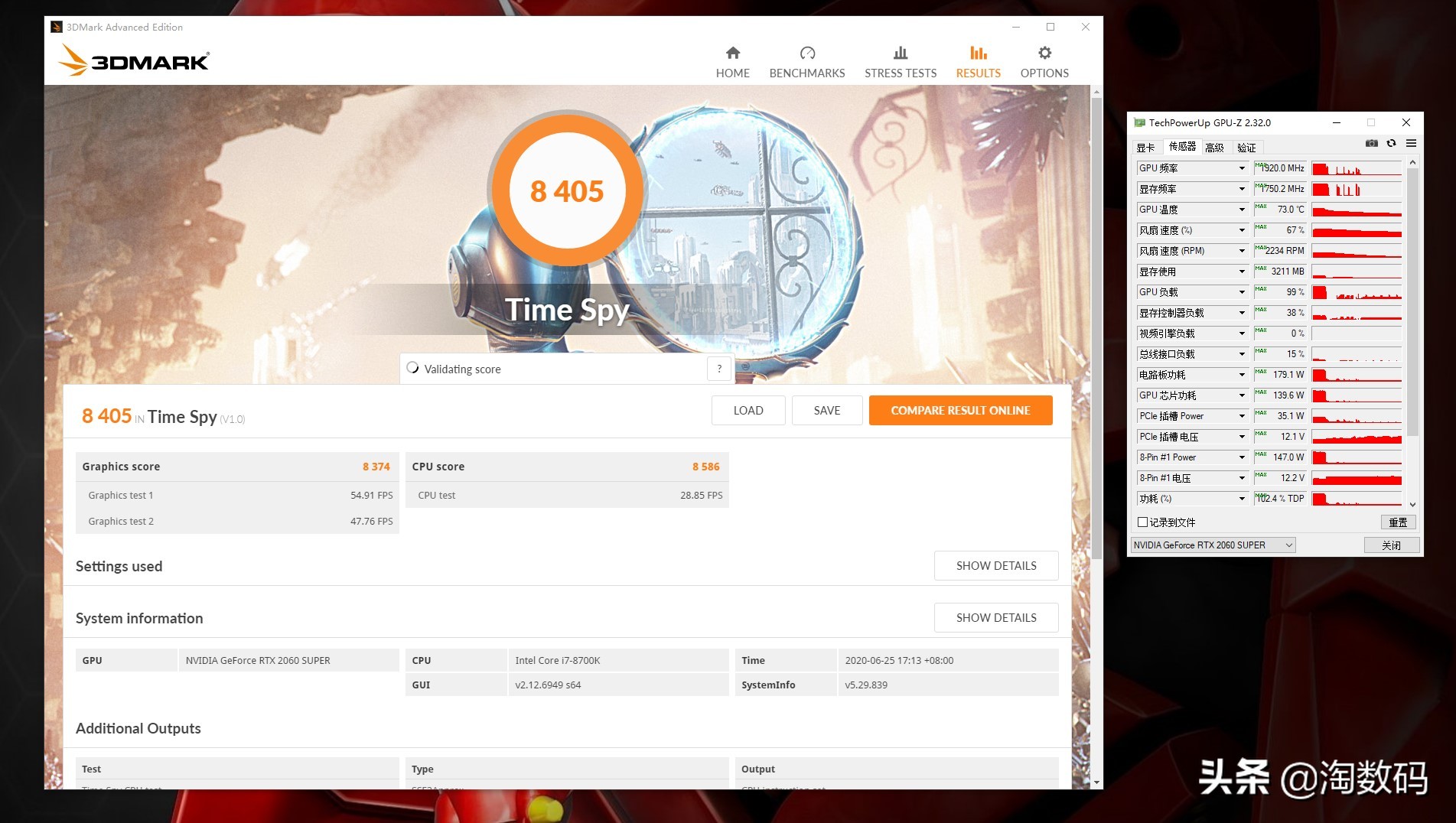Click the Intel Core i7-8700K CPU entry
Viewport: 1456px width, 823px height.
click(x=558, y=661)
